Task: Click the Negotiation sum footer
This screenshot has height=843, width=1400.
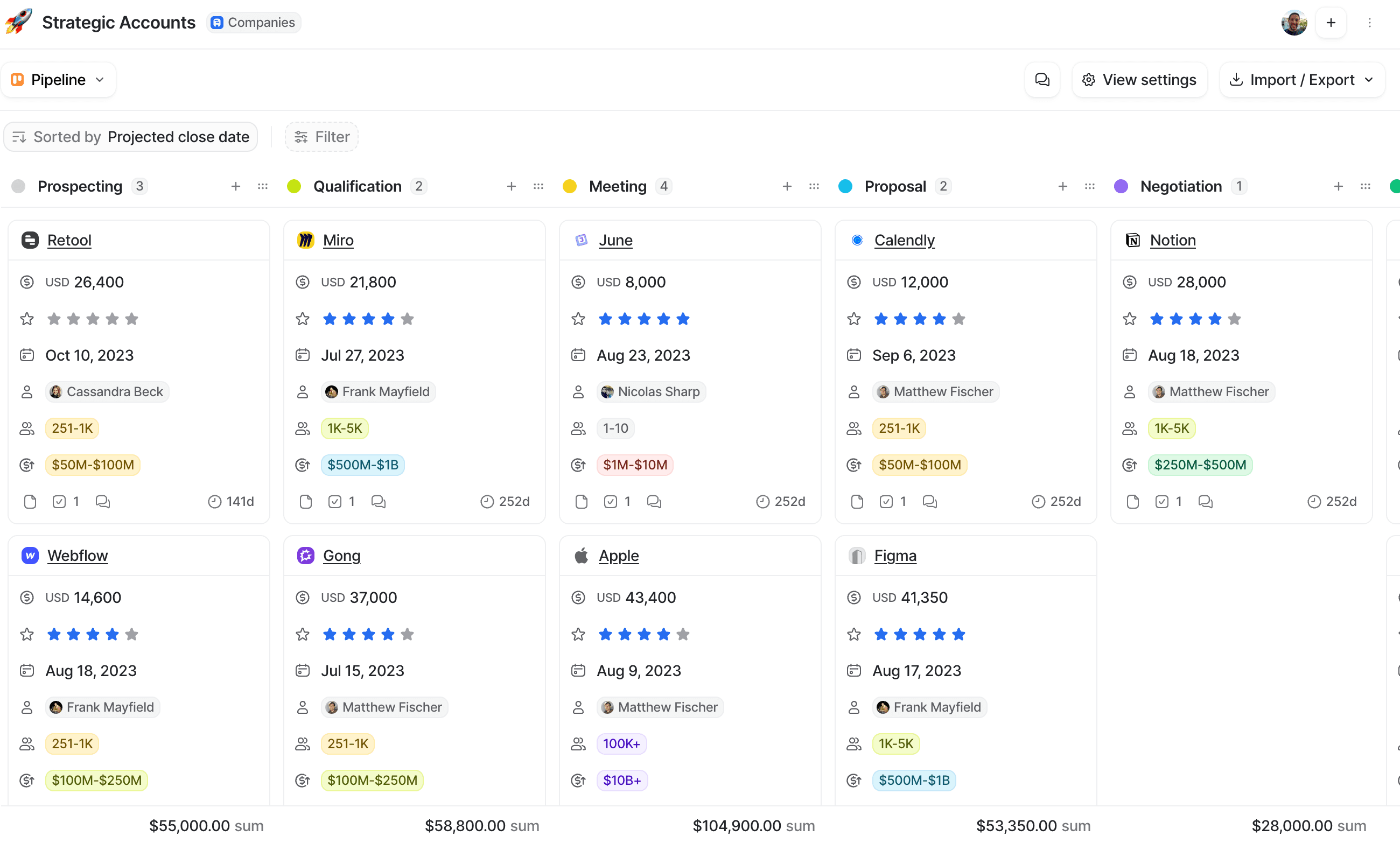Action: pyautogui.click(x=1308, y=825)
